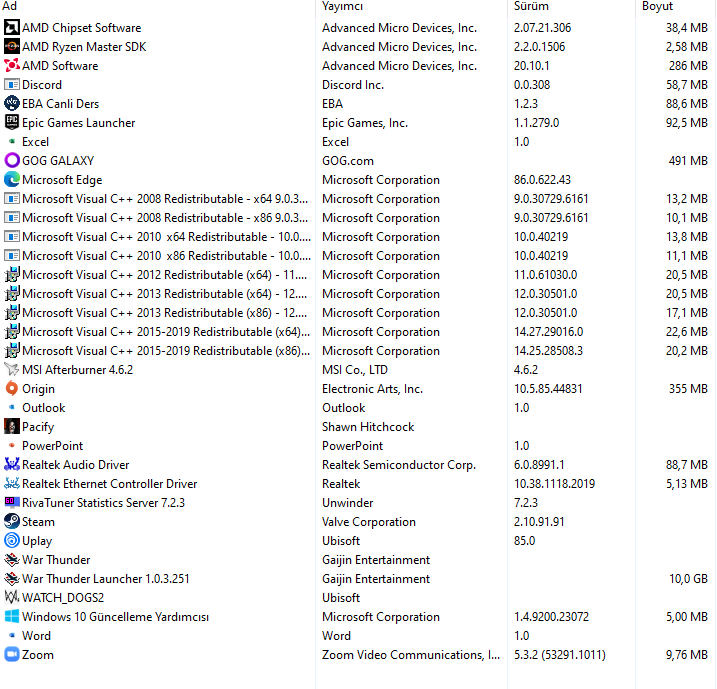The width and height of the screenshot is (717, 689).
Task: Click publisher Valve Corporation
Action: pos(369,522)
